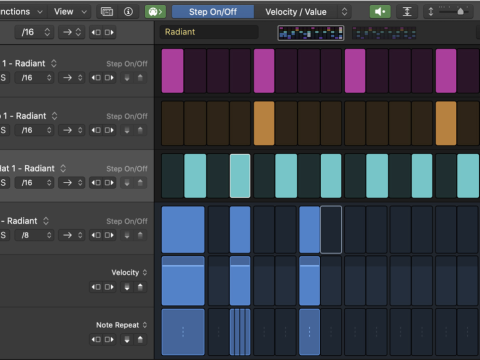480x360 pixels.
Task: Click Step On/Off label on blue /8 row
Action: pyautogui.click(x=127, y=221)
